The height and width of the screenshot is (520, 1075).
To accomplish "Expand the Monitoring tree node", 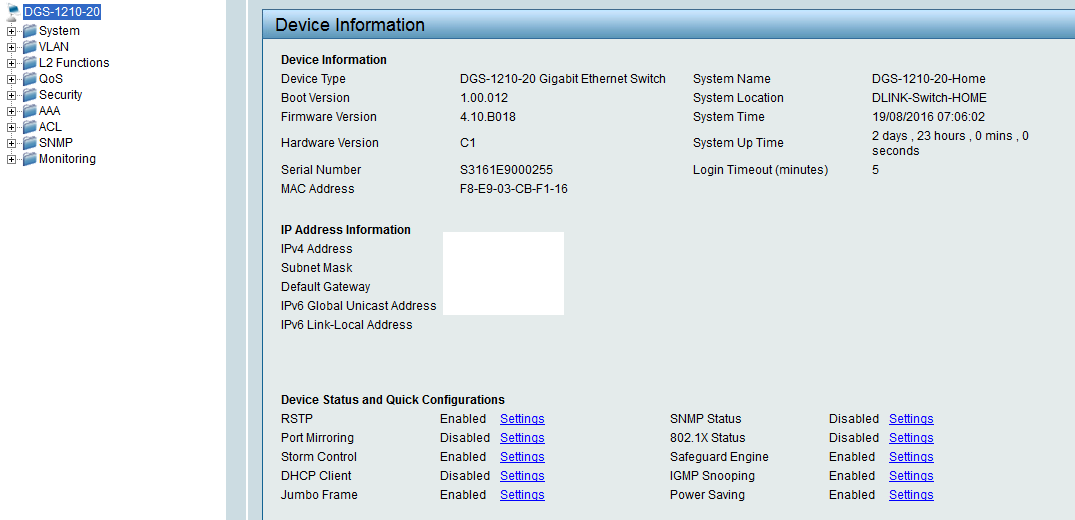I will click(11, 159).
